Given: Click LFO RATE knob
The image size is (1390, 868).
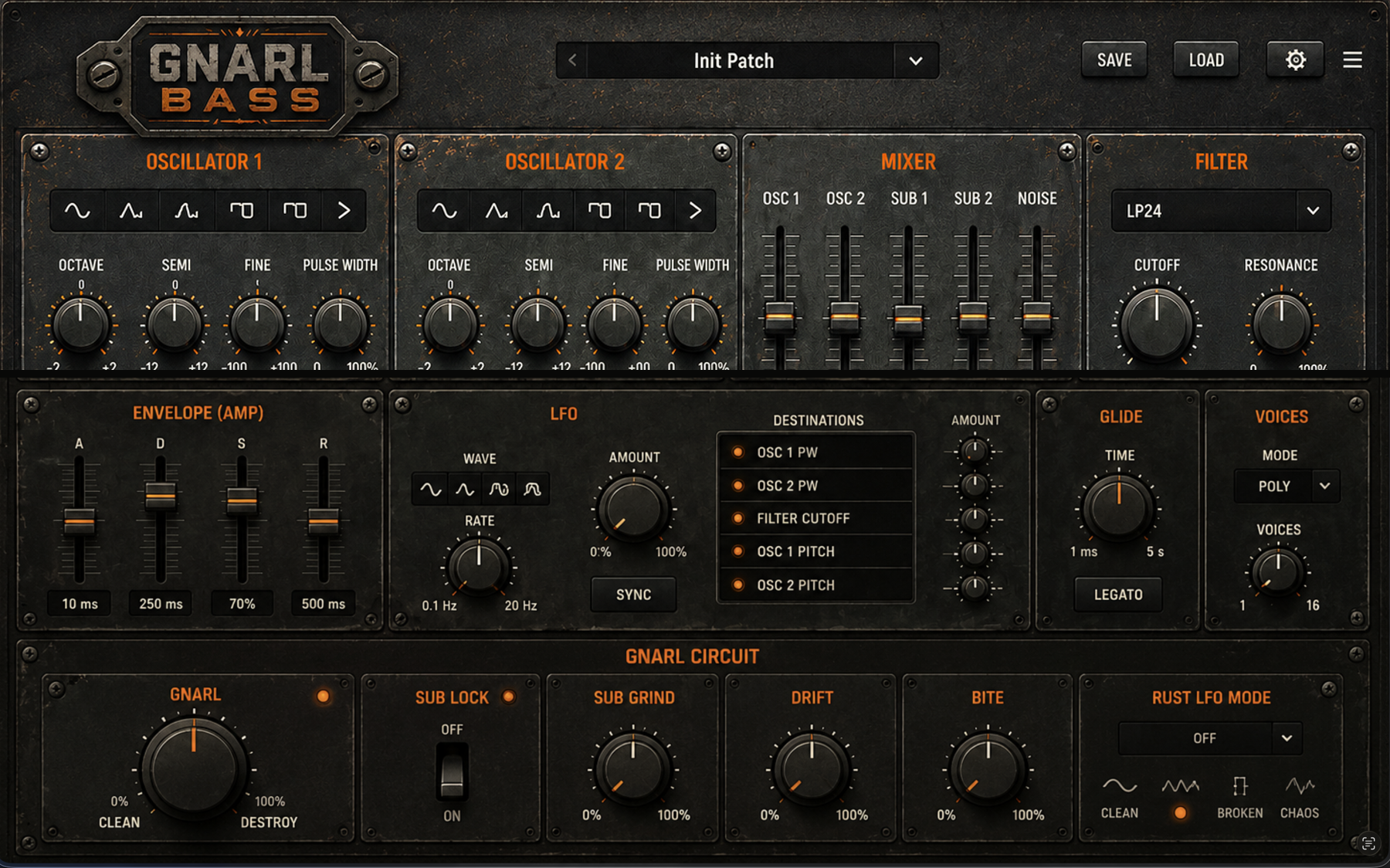Looking at the screenshot, I should 479,568.
